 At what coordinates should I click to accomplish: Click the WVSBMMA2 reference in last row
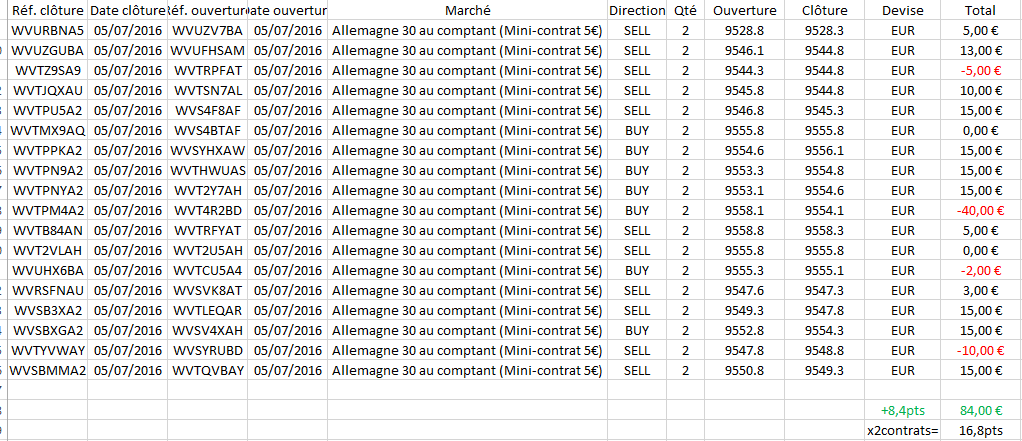point(48,370)
